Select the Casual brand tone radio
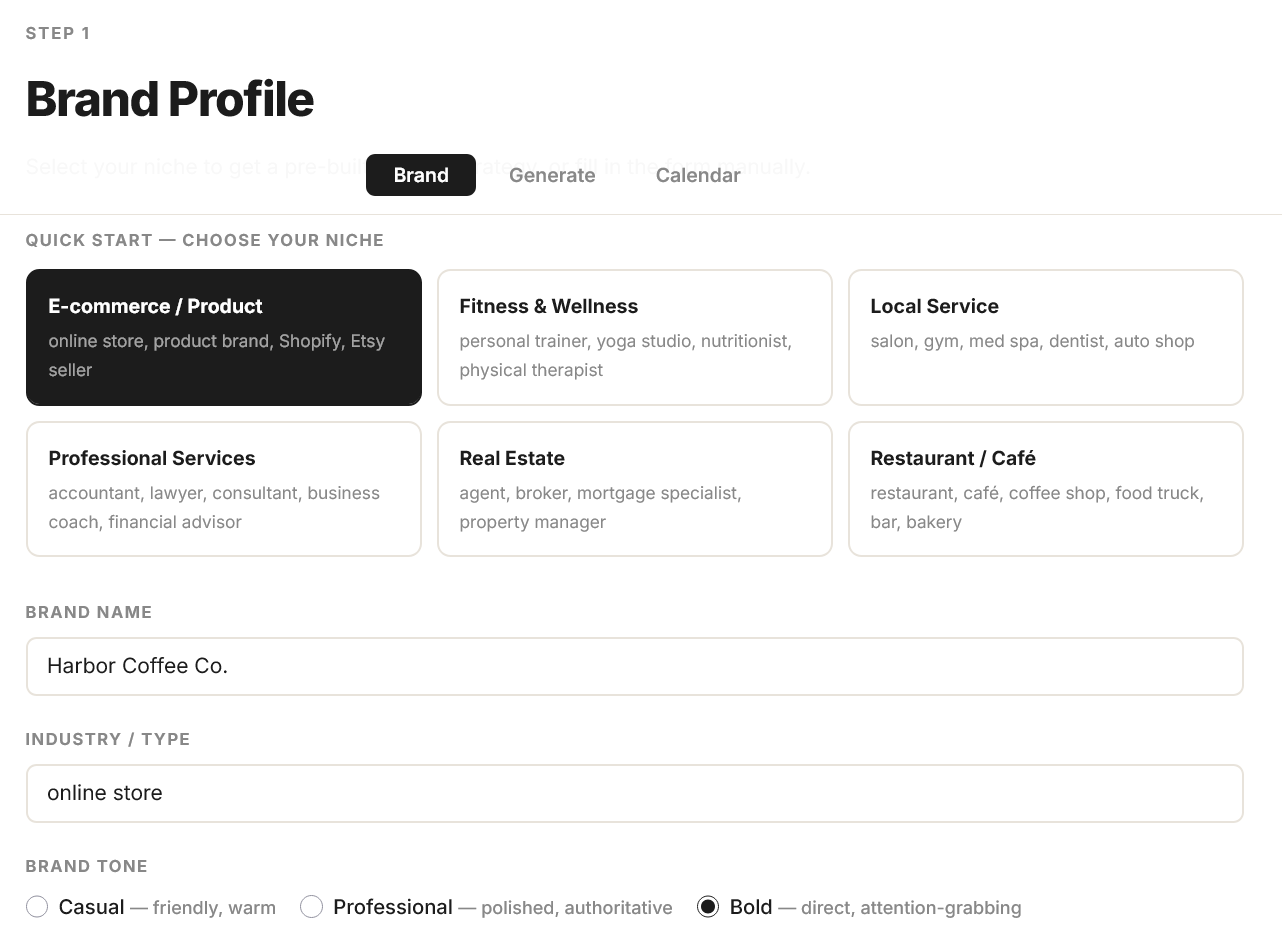Image resolution: width=1282 pixels, height=937 pixels. pos(37,907)
